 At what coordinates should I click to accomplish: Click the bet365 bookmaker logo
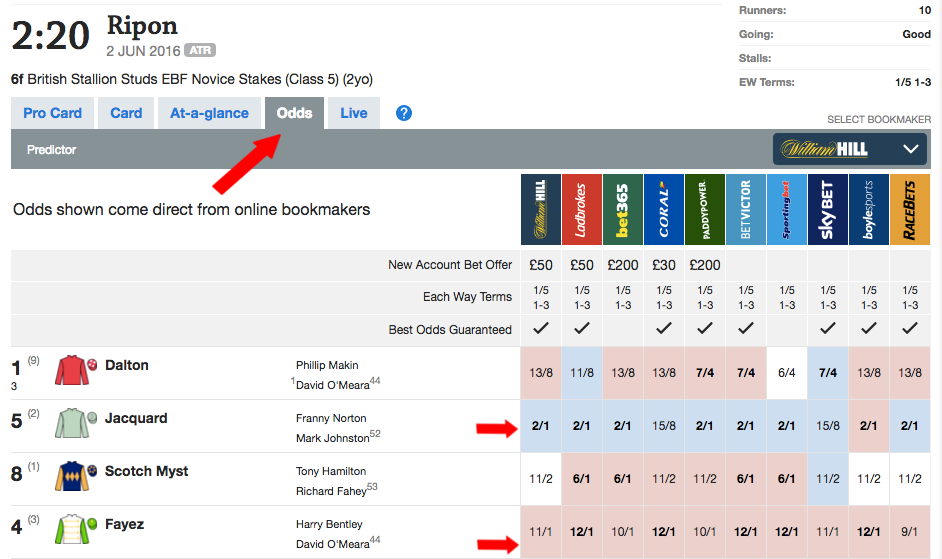[622, 209]
